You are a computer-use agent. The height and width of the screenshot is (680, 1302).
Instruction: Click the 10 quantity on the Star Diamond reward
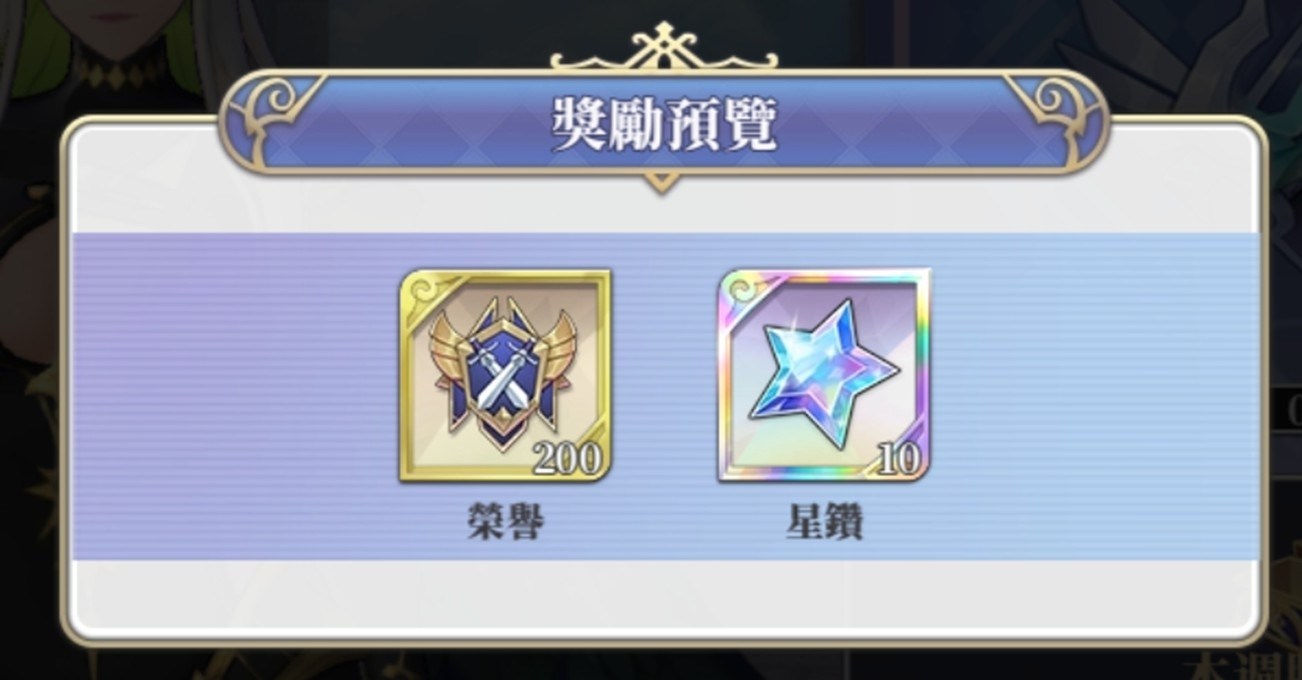[898, 459]
